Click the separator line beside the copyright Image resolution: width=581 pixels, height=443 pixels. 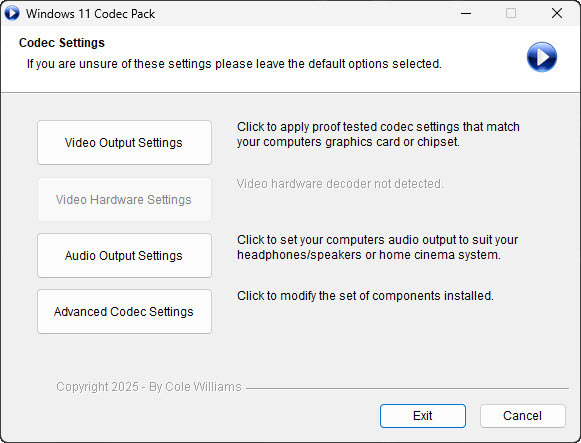(x=408, y=389)
